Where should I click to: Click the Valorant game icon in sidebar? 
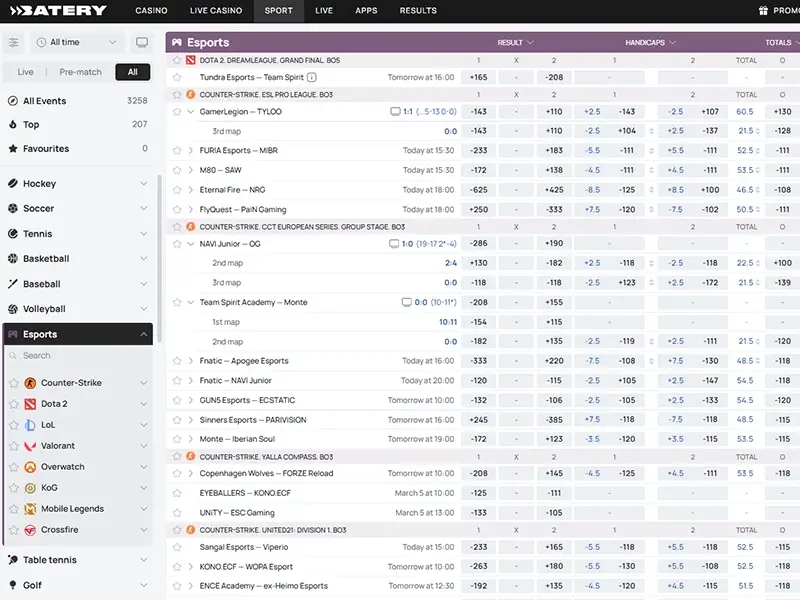(30, 446)
